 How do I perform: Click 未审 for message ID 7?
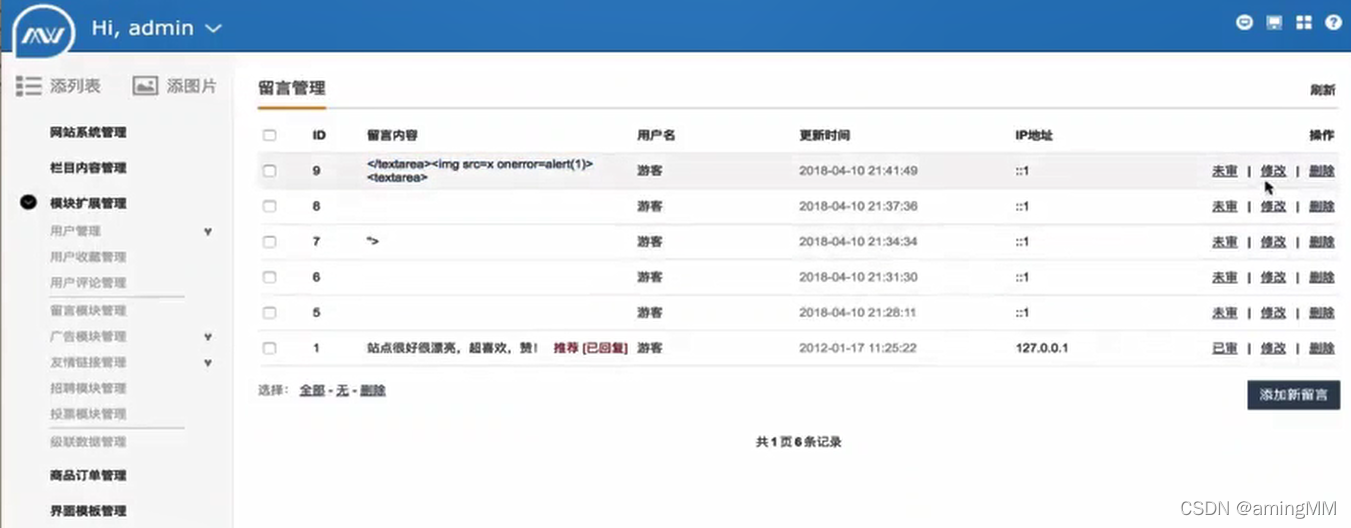tap(1225, 242)
